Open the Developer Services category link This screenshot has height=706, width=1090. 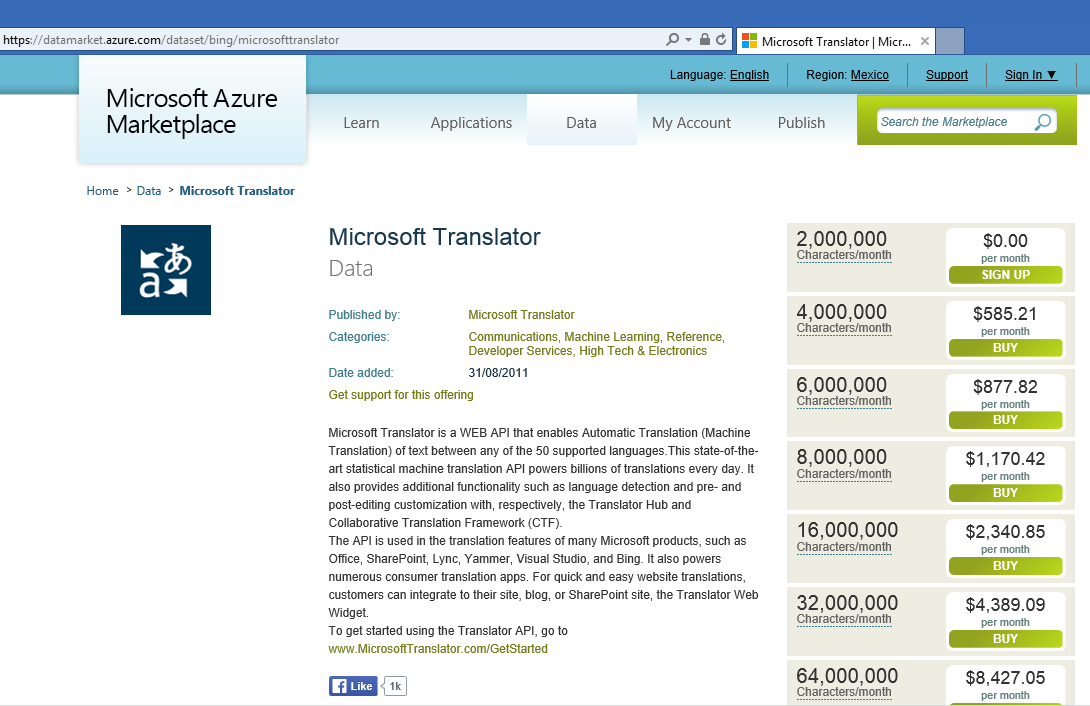[x=520, y=351]
